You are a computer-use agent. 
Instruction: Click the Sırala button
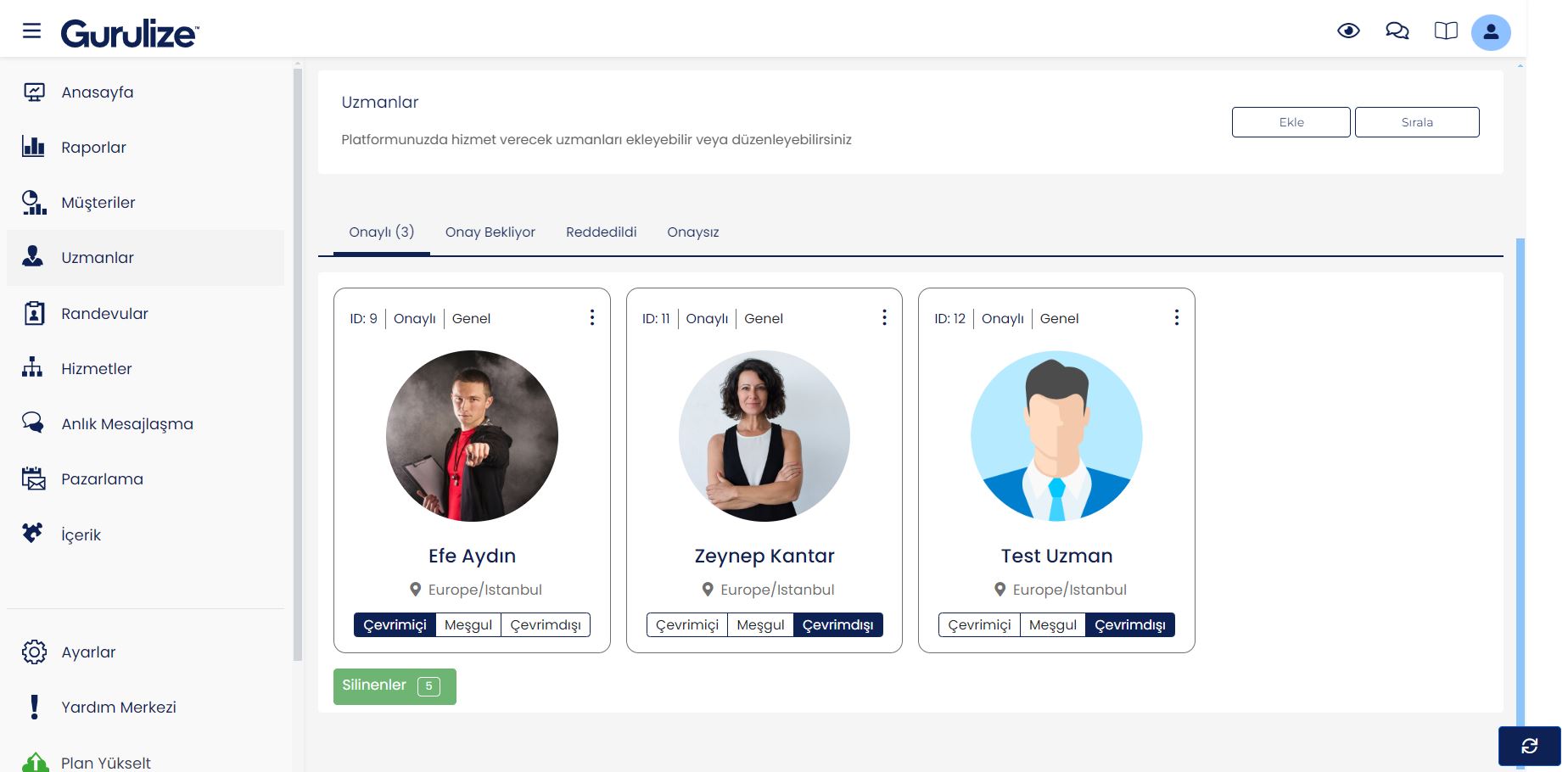1416,122
